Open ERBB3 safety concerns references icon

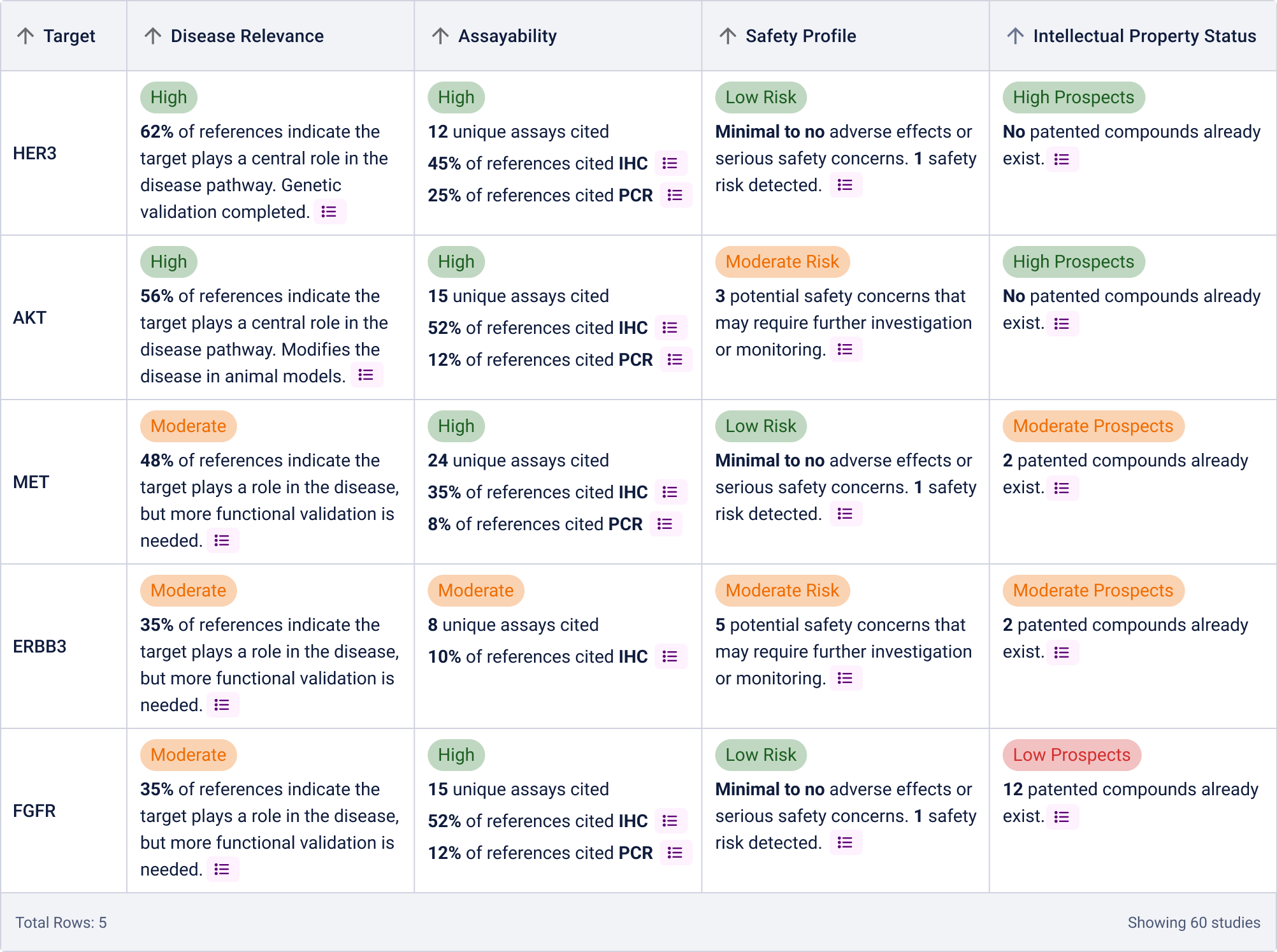pyautogui.click(x=846, y=678)
